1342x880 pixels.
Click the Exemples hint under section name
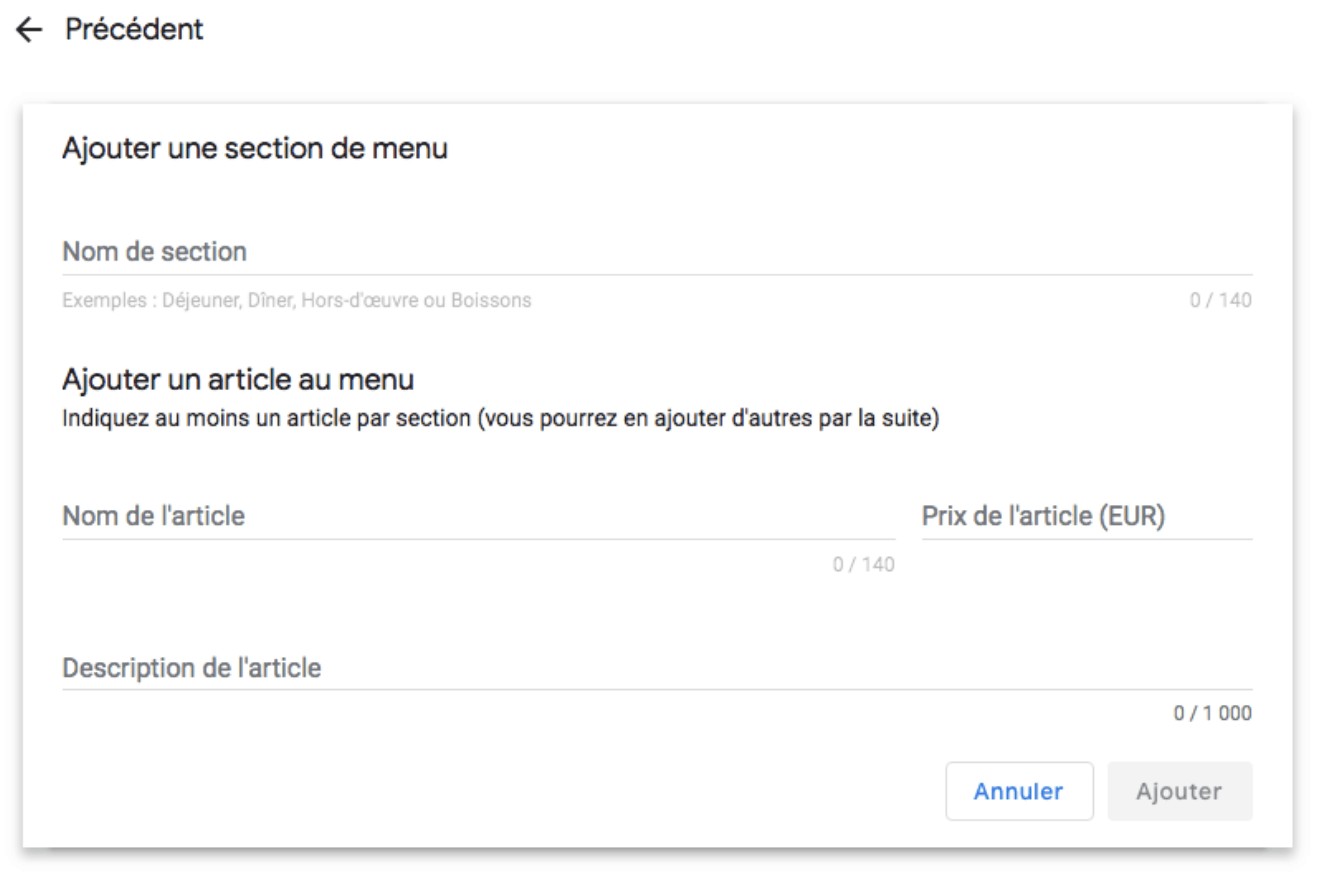[x=297, y=300]
